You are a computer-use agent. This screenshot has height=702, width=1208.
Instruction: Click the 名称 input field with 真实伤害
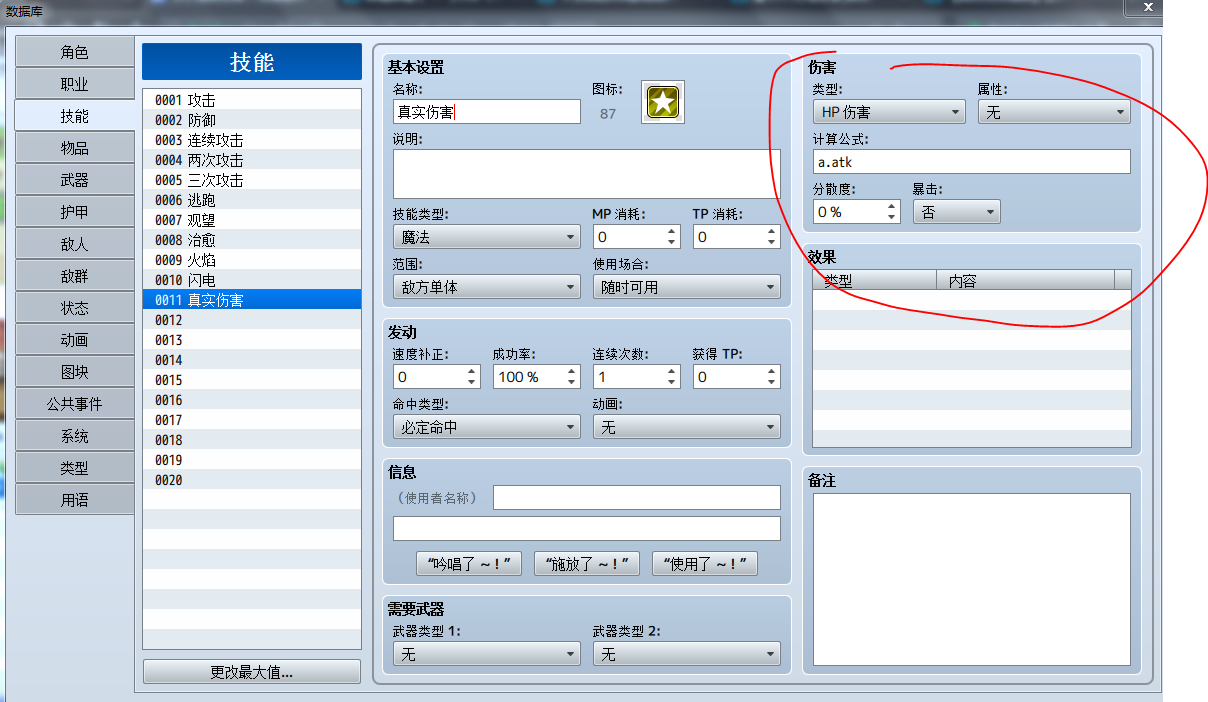(x=486, y=112)
